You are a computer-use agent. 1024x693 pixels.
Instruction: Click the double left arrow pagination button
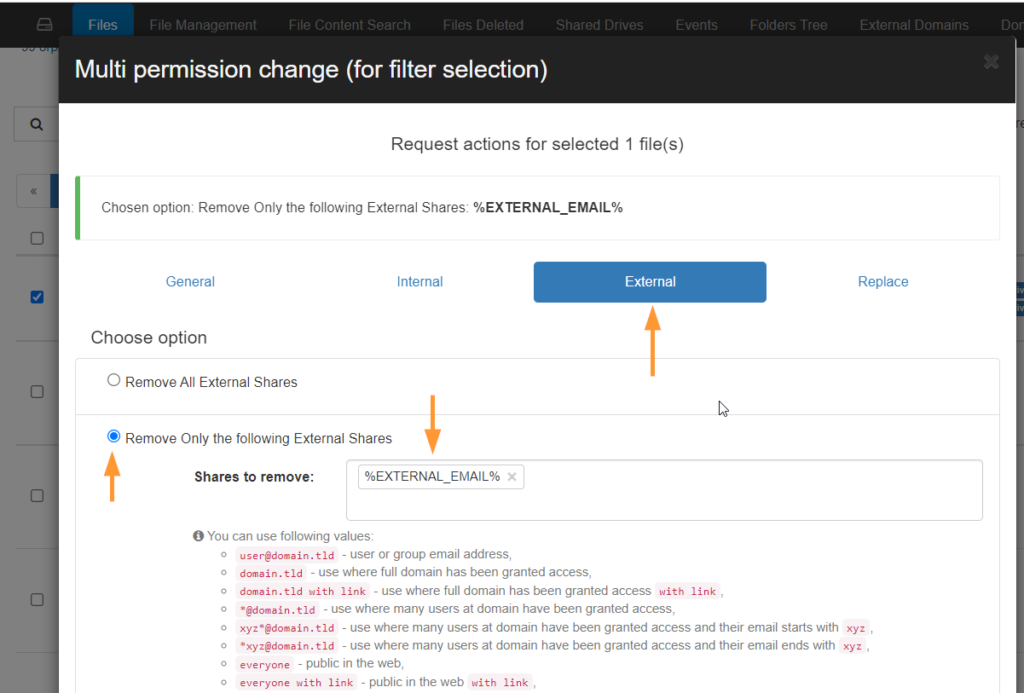[34, 191]
